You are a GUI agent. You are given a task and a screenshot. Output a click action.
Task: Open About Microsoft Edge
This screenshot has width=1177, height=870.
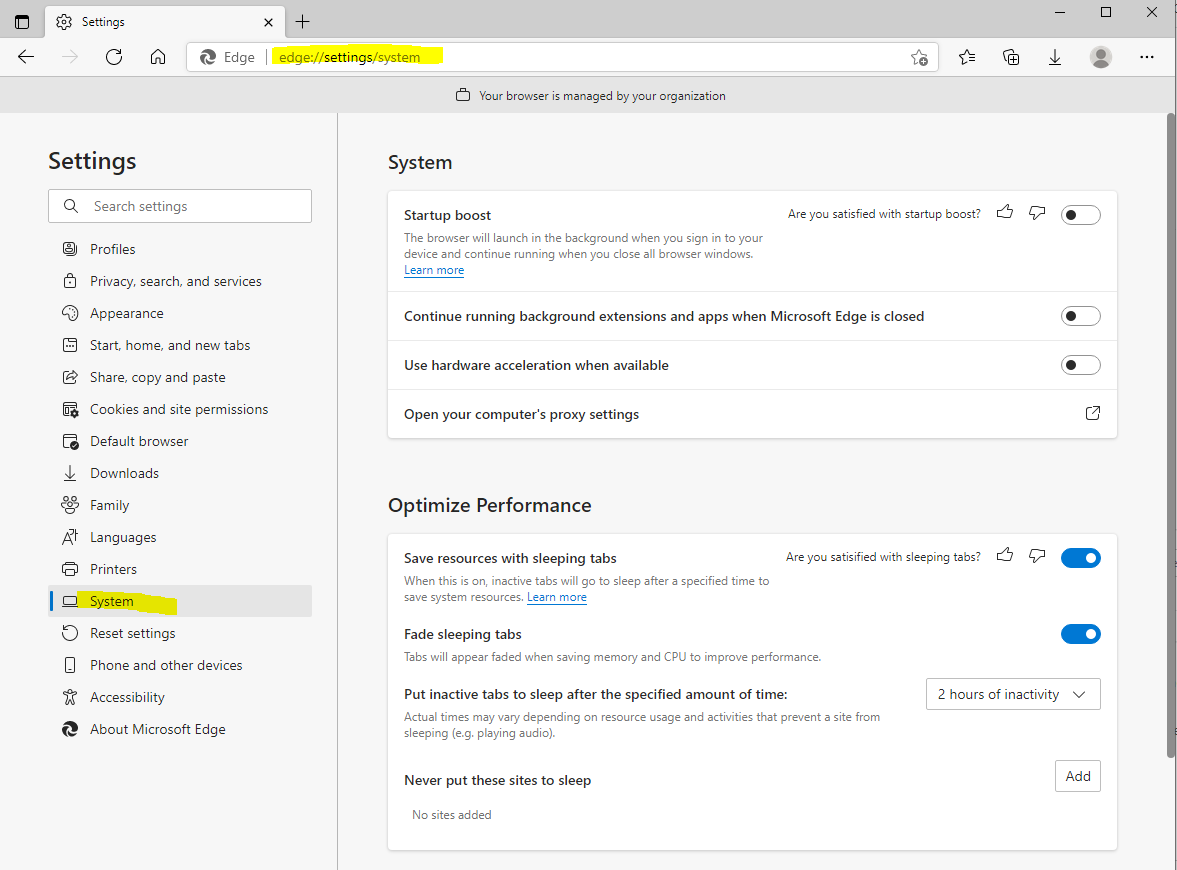tap(180, 730)
